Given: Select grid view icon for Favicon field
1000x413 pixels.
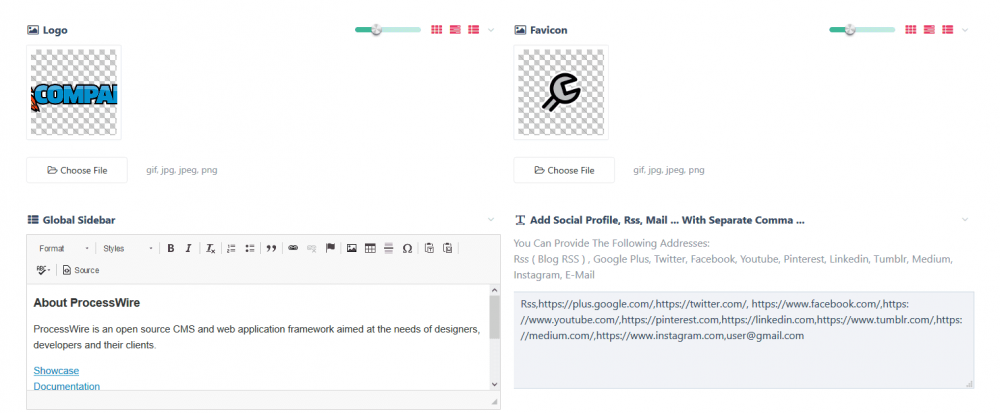Looking at the screenshot, I should [911, 29].
